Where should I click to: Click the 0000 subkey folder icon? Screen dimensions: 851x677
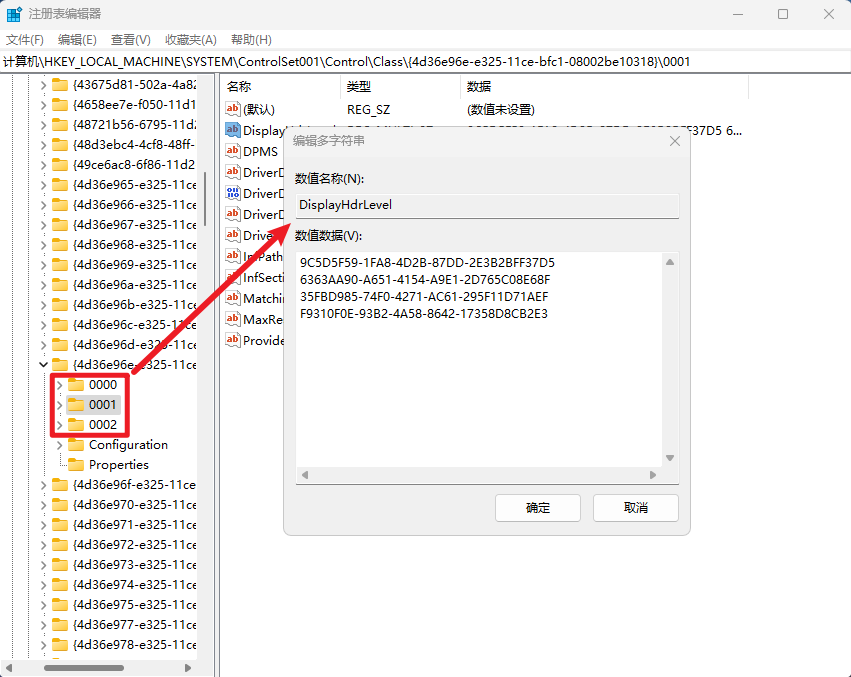pyautogui.click(x=76, y=385)
